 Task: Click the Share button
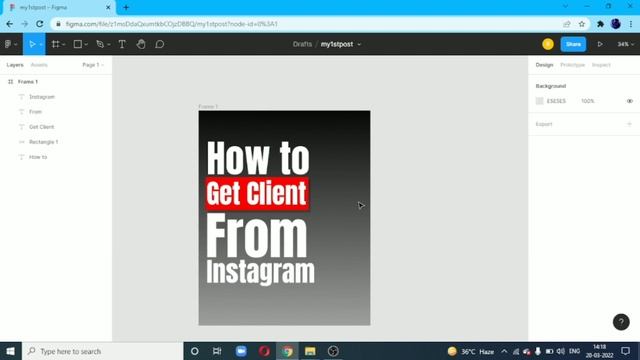tap(573, 44)
